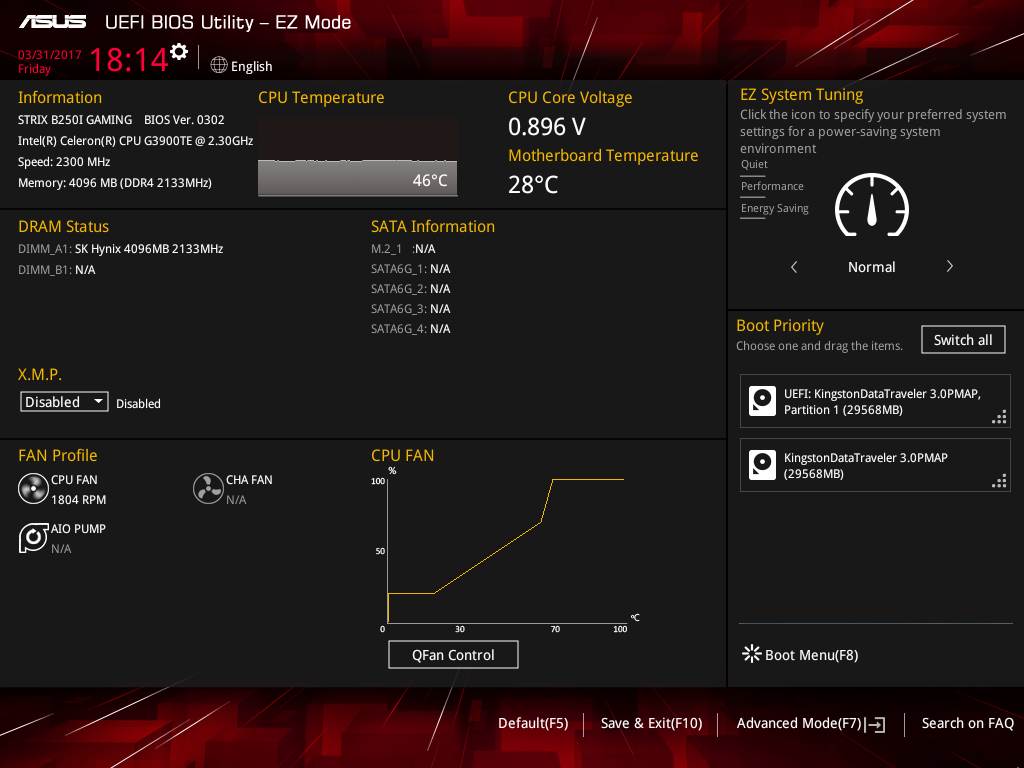Click the DRAM Status heading

pyautogui.click(x=63, y=227)
